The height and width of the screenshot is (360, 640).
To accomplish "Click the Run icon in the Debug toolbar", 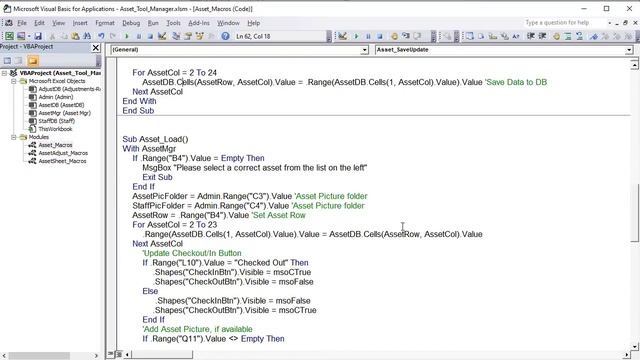I will click(x=356, y=36).
